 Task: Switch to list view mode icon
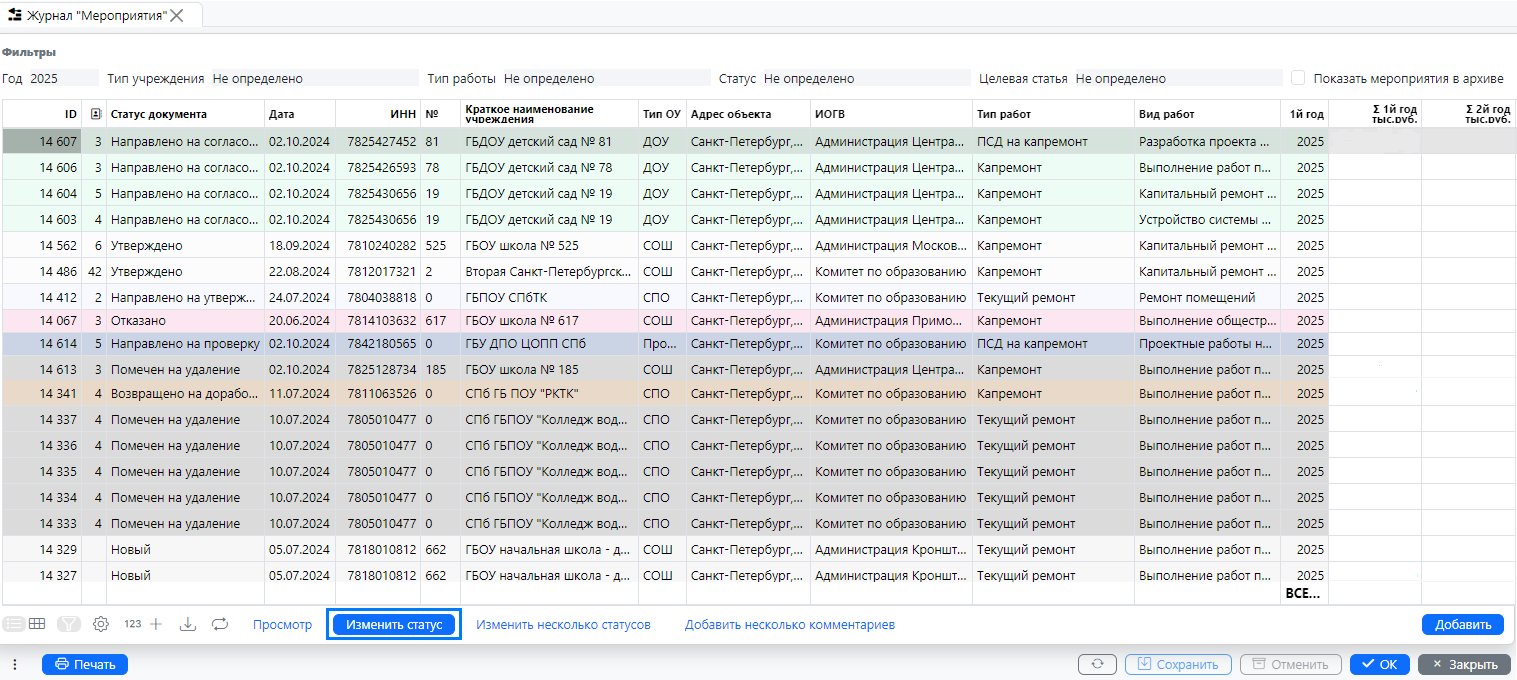point(14,624)
